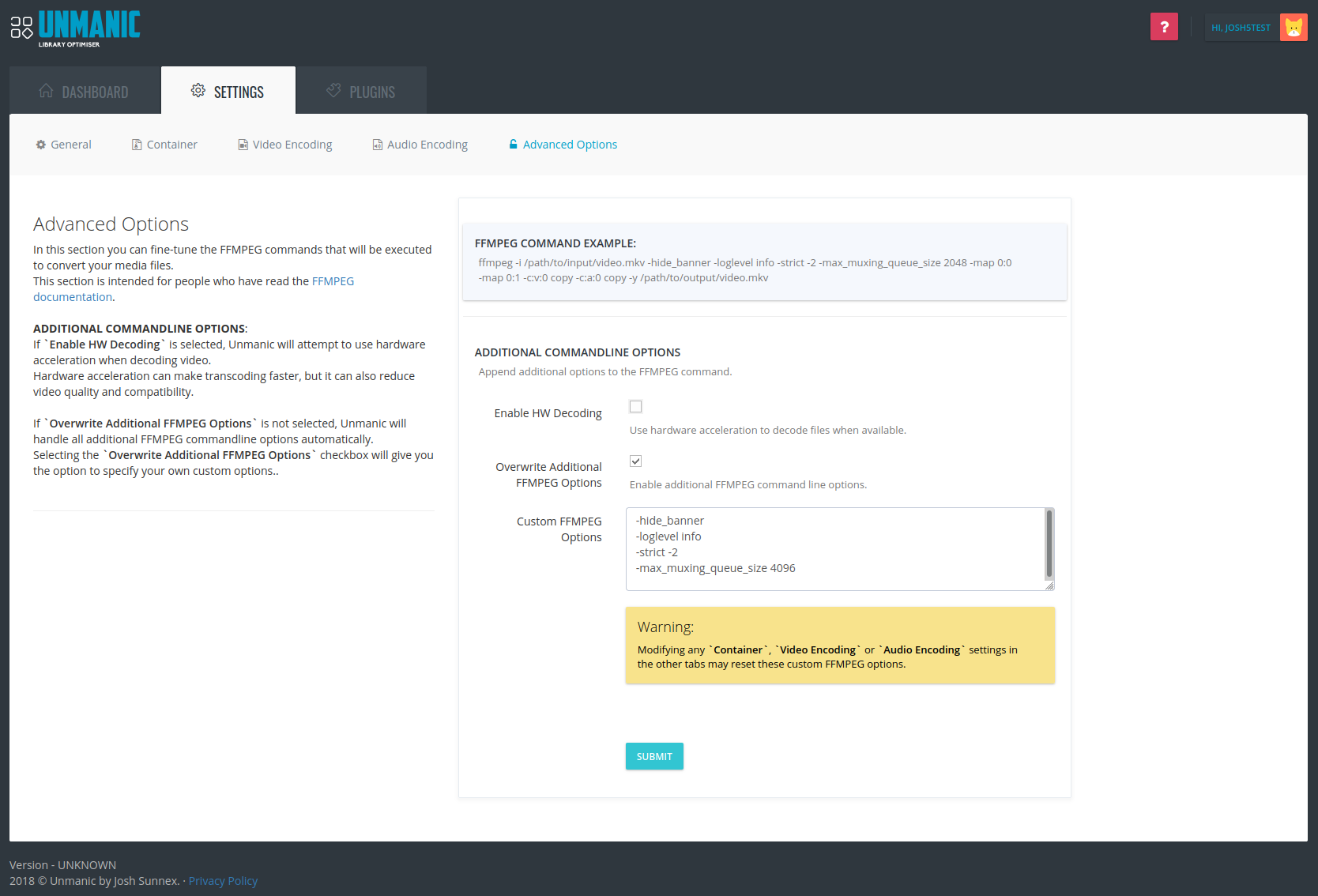
Task: Enable the HW Decoding checkbox
Action: pyautogui.click(x=635, y=406)
